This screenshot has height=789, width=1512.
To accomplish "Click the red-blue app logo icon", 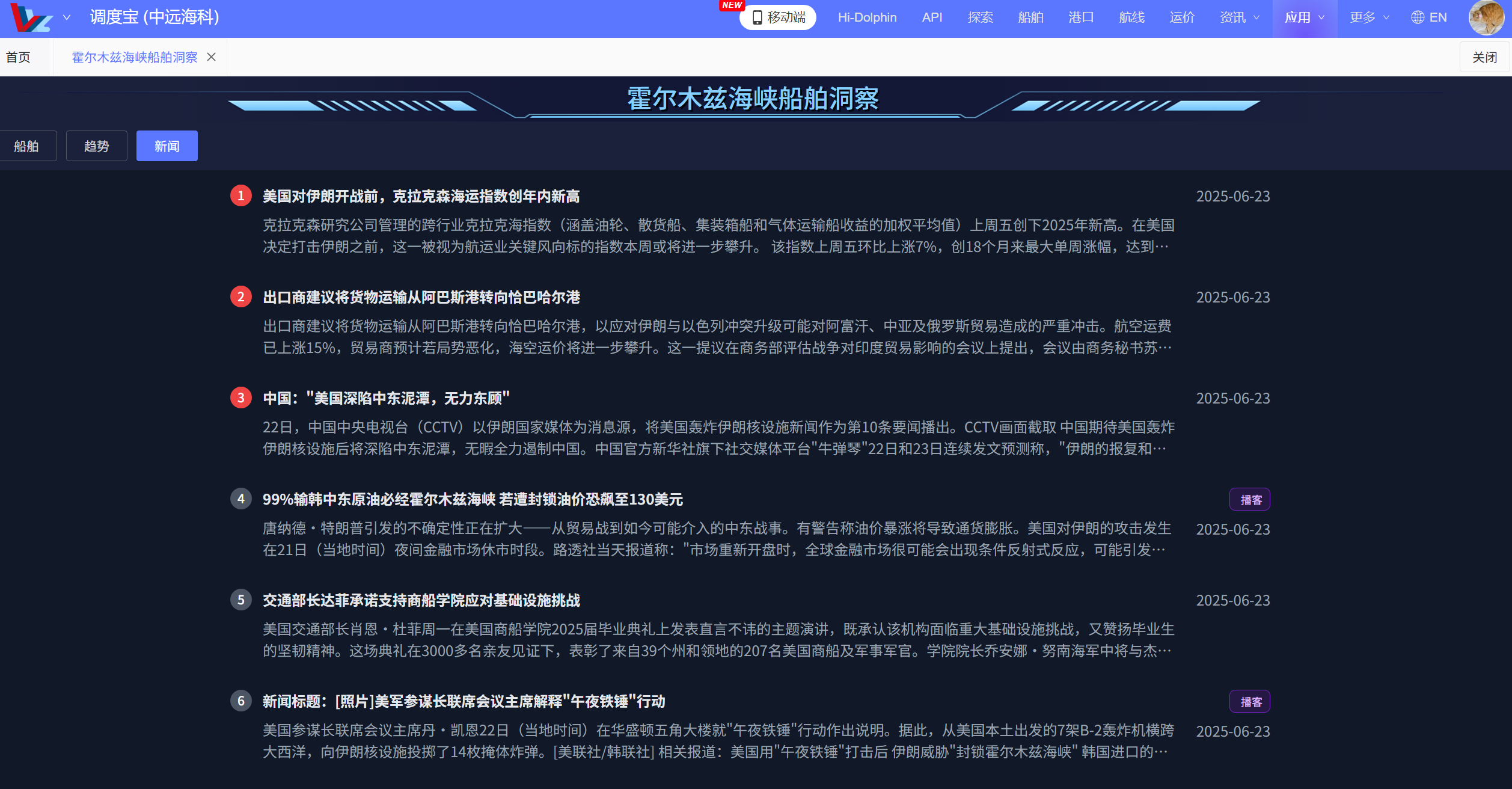I will coord(31,17).
